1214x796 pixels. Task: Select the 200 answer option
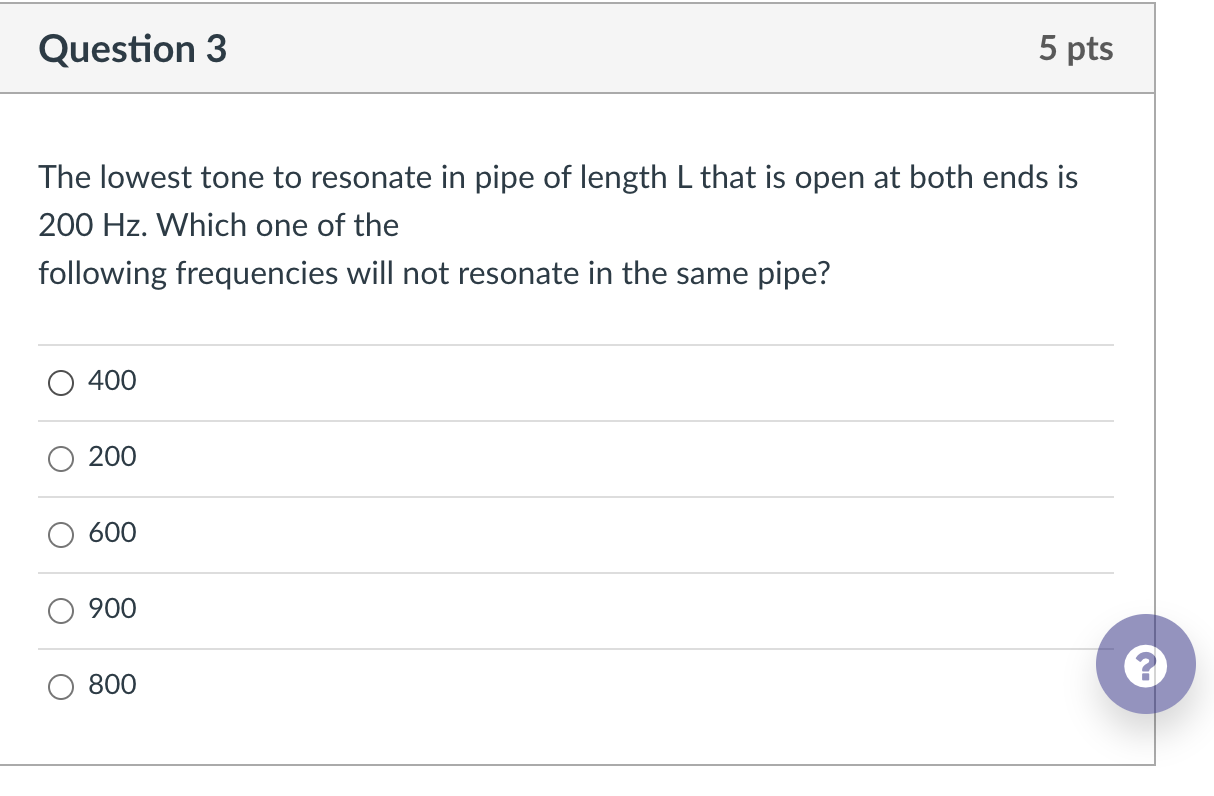61,458
